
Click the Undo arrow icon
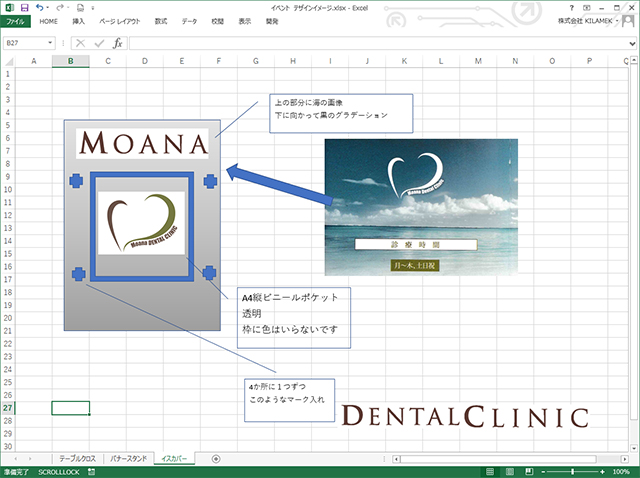coord(39,7)
